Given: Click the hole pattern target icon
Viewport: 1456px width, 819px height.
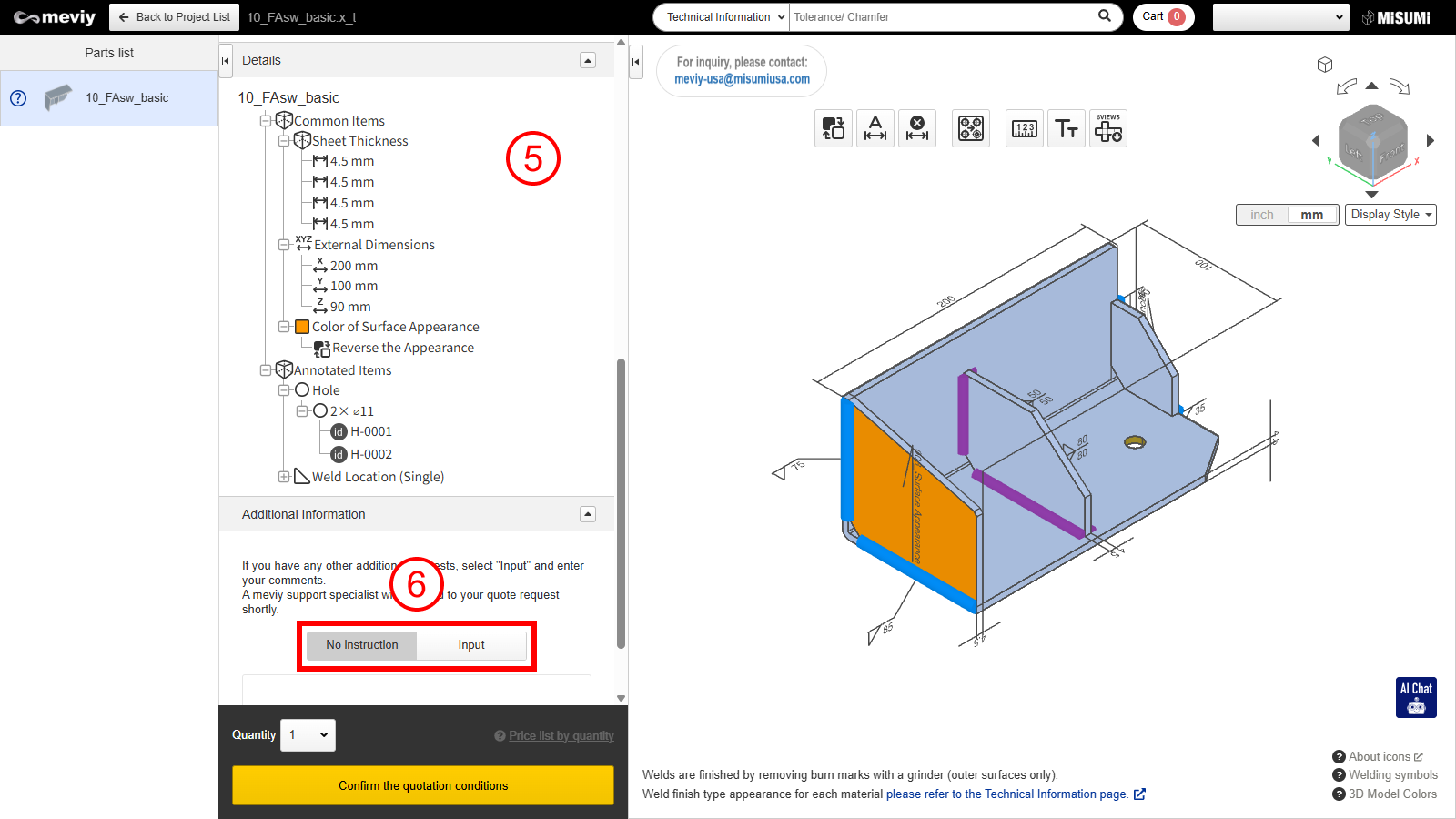Looking at the screenshot, I should click(971, 129).
